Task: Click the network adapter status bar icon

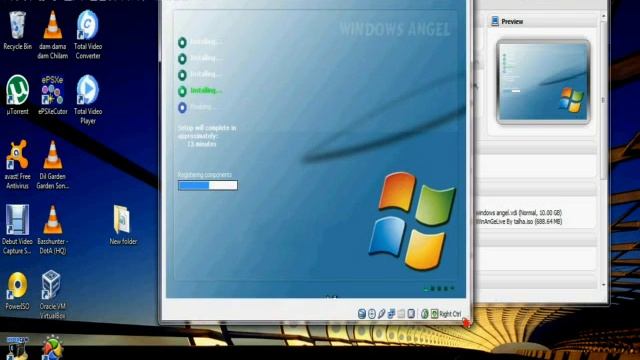Action: pyautogui.click(x=391, y=313)
